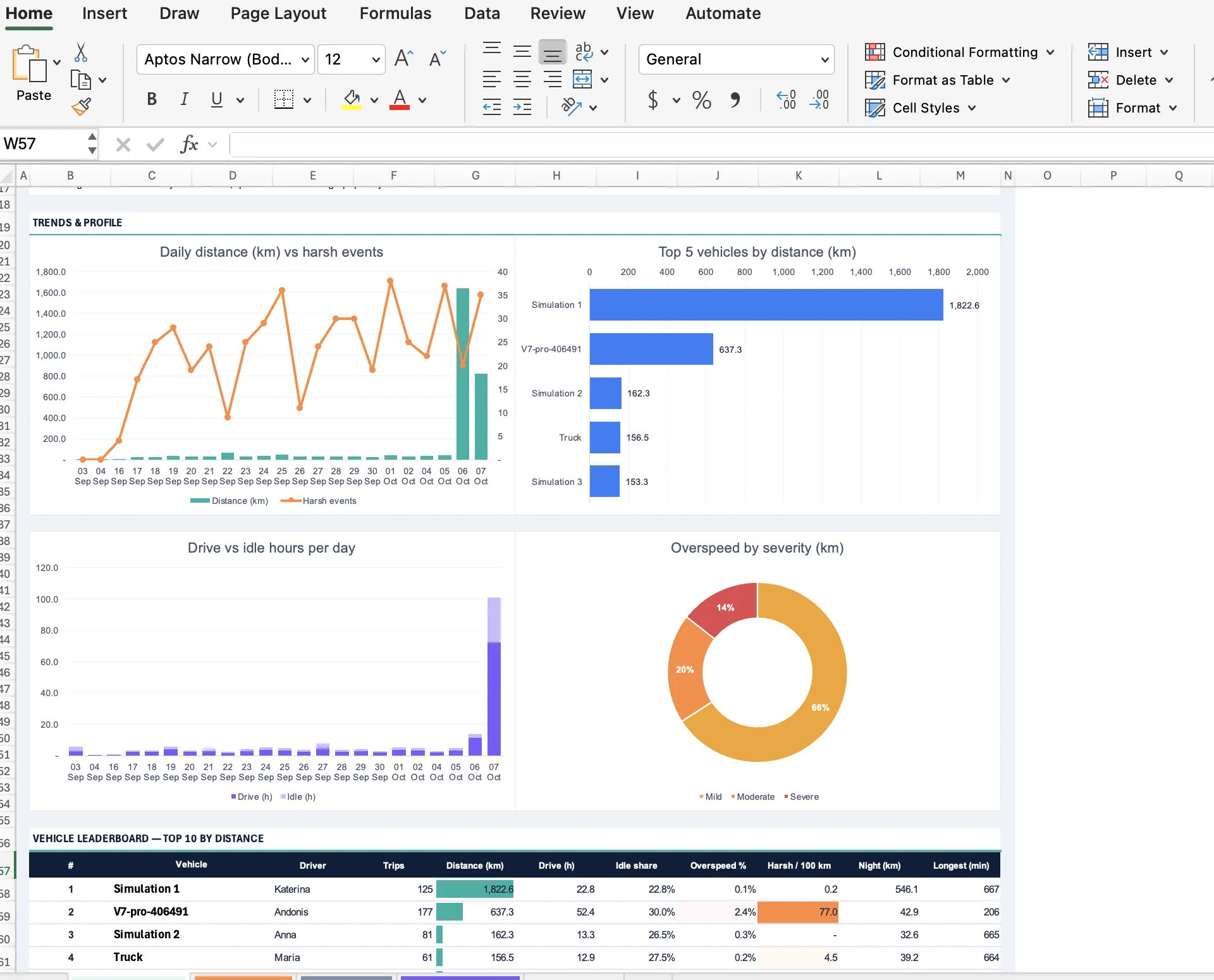Click Decrease Decimal icon
This screenshot has width=1214, height=980.
[819, 100]
